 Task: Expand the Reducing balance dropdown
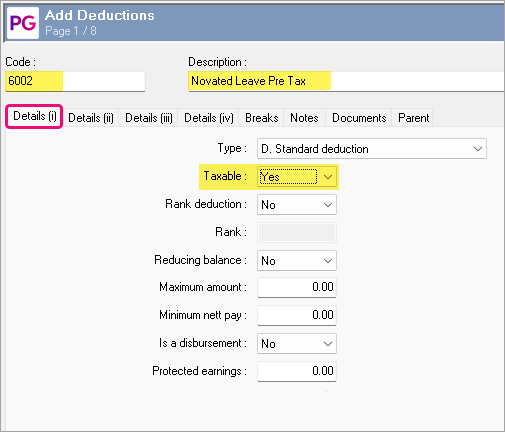pos(297,261)
